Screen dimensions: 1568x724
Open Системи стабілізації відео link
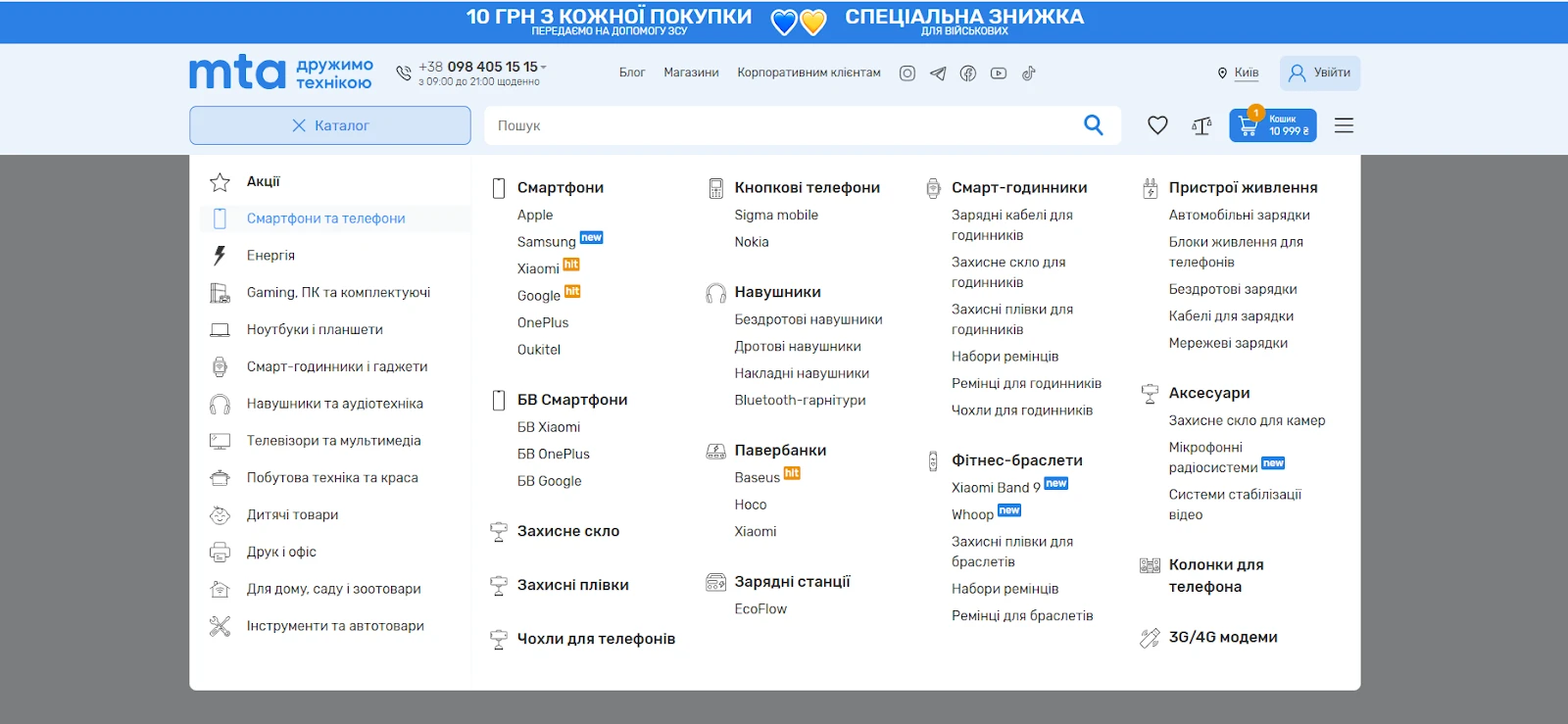[x=1235, y=505]
